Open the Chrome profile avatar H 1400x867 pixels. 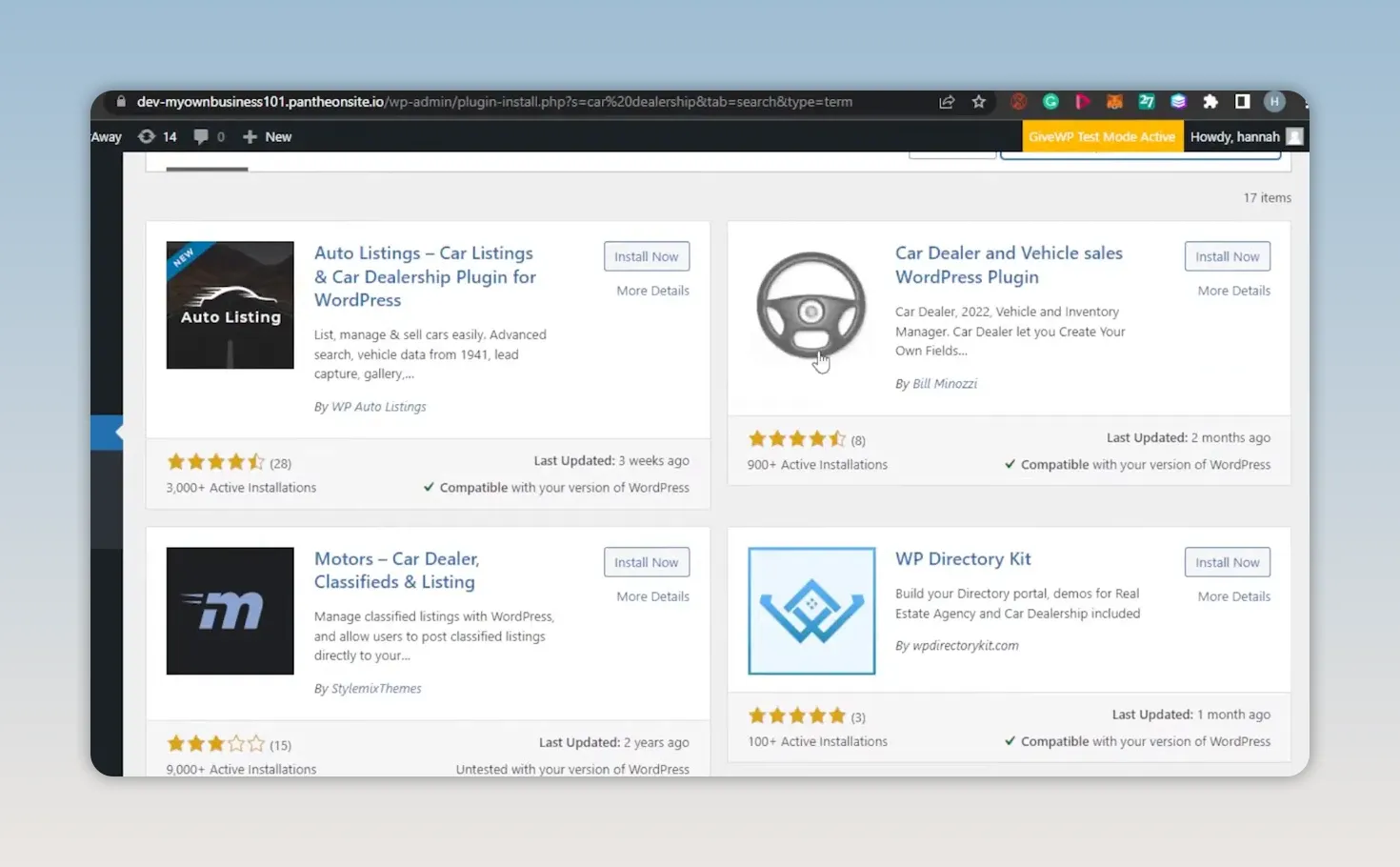[1274, 102]
